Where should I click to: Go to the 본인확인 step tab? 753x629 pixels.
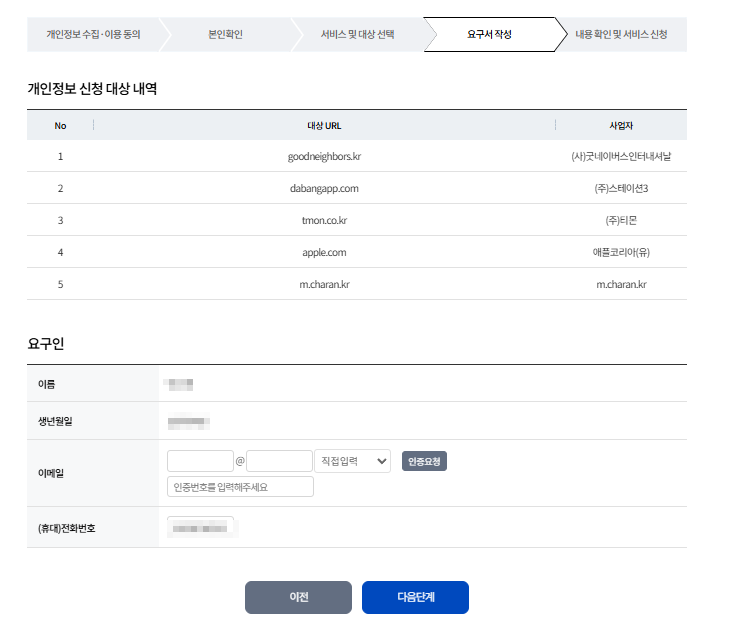(225, 34)
